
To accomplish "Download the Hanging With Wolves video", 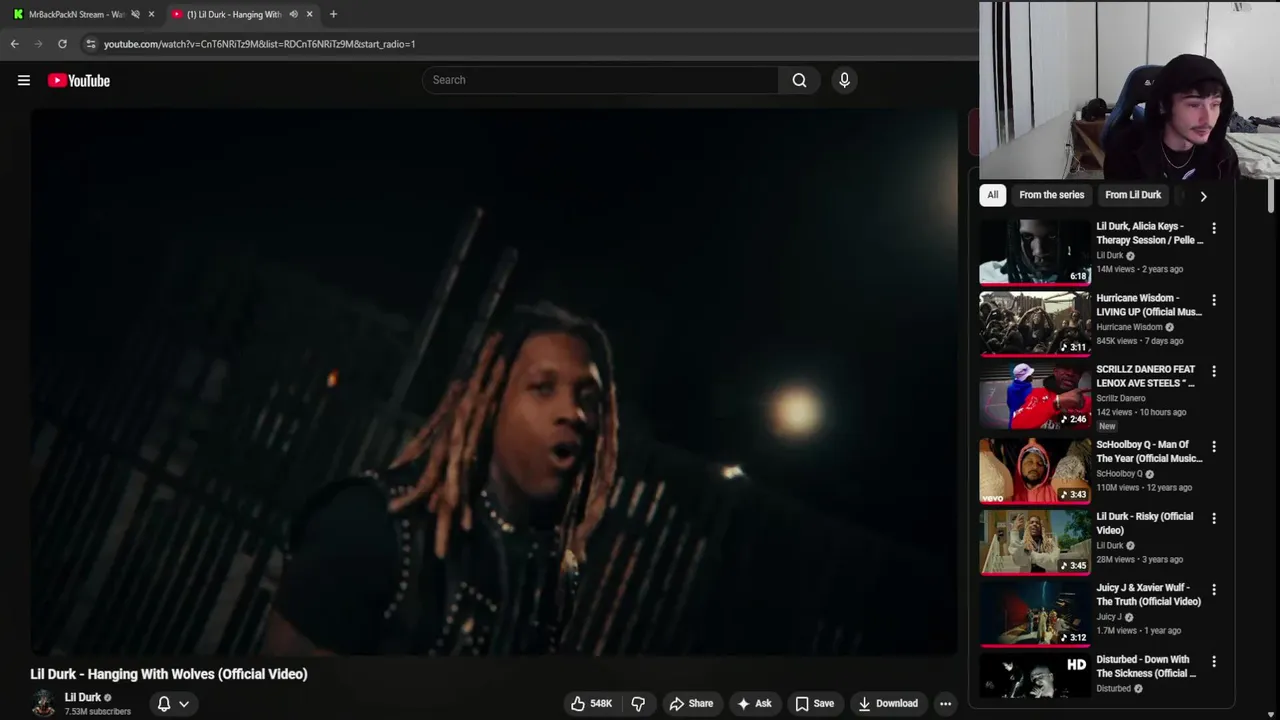I will point(888,704).
